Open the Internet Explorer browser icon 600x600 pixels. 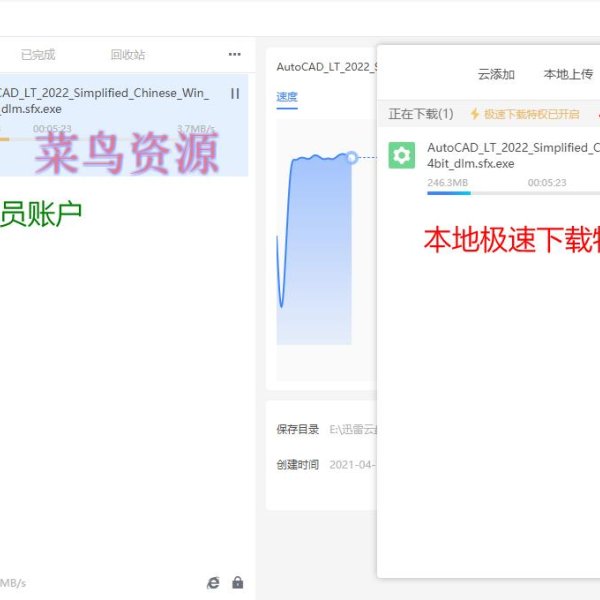(x=213, y=582)
